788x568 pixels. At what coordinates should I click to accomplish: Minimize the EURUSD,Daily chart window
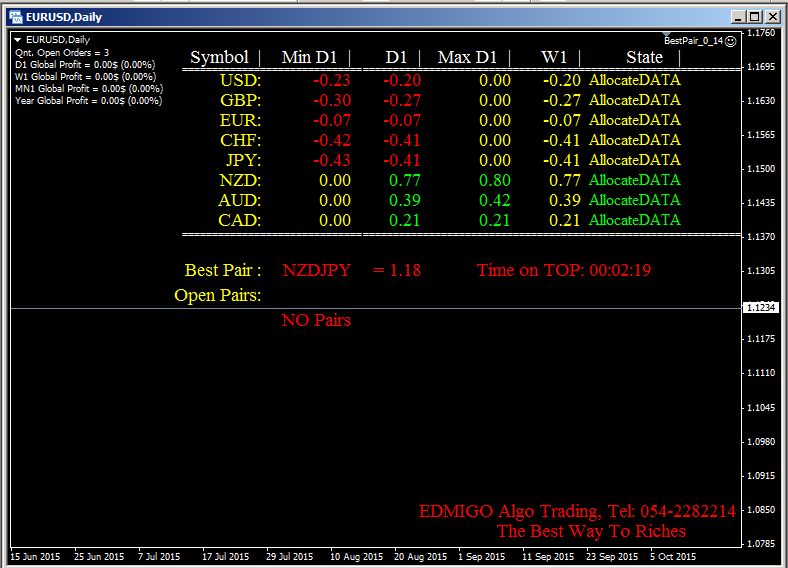point(738,17)
